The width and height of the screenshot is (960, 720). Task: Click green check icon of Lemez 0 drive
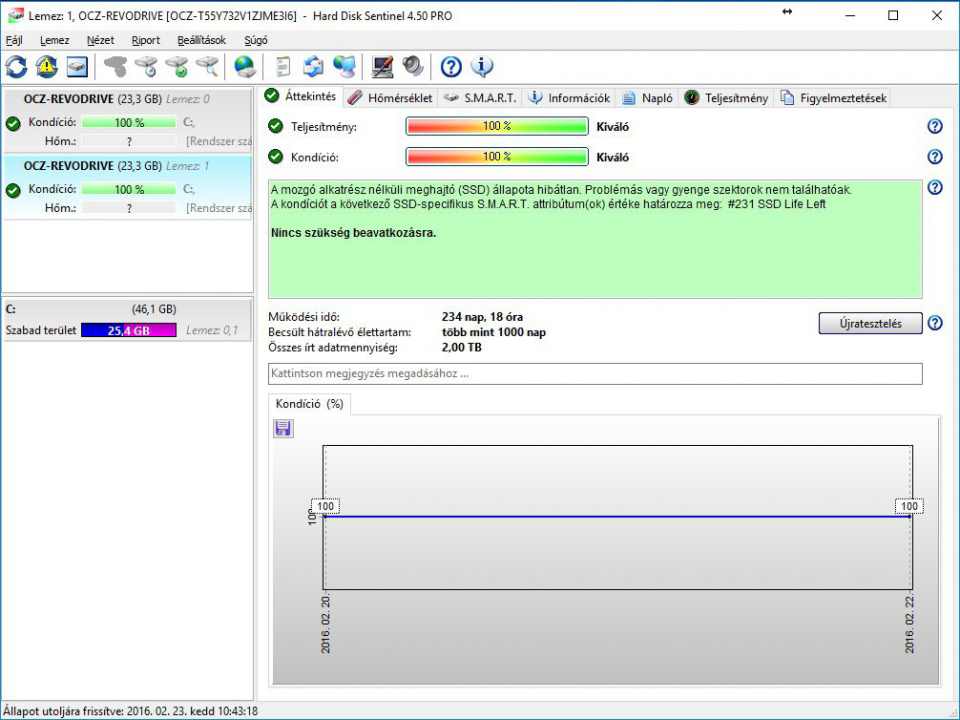coord(13,124)
